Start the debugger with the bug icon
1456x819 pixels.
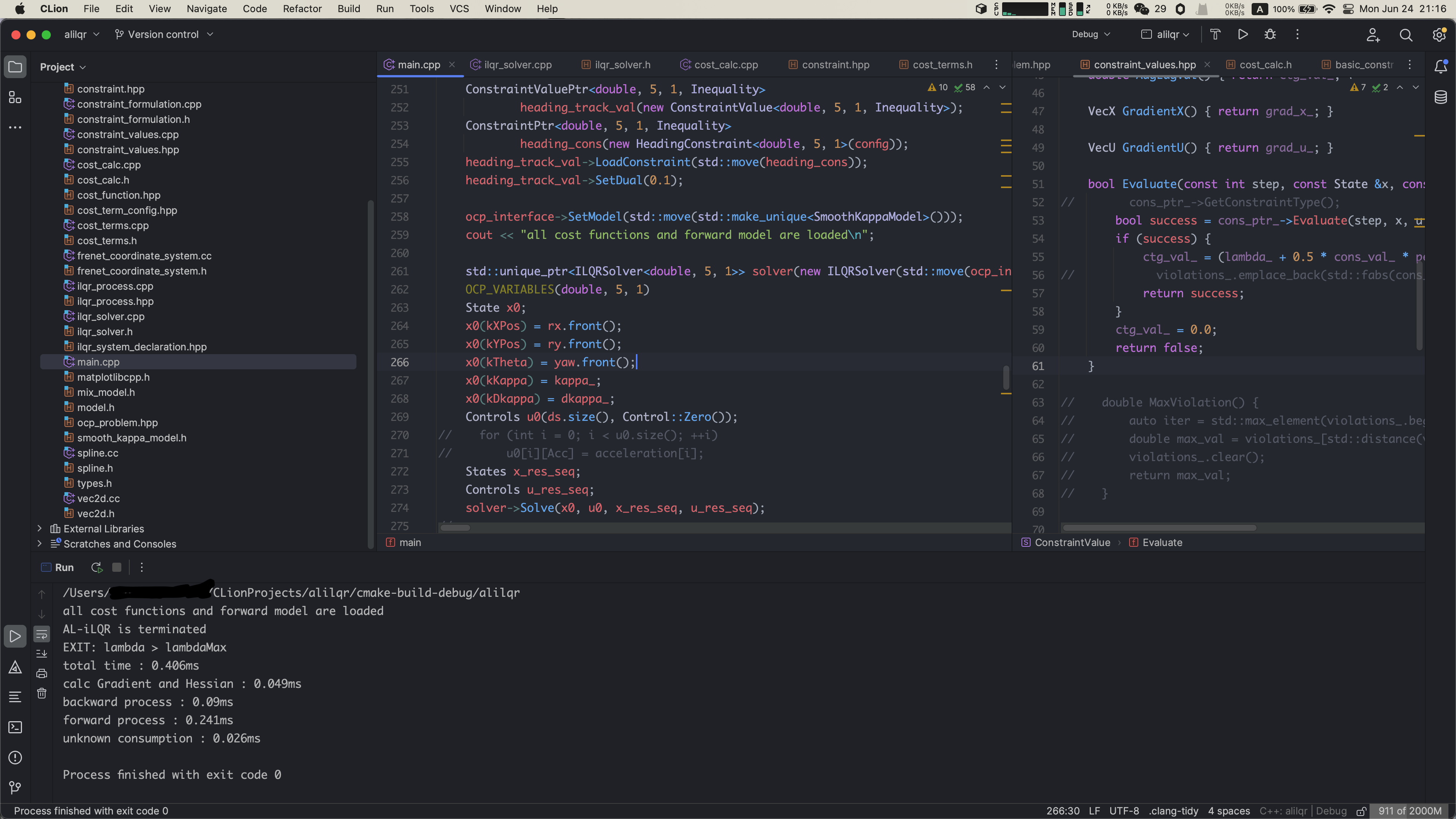tap(1270, 35)
